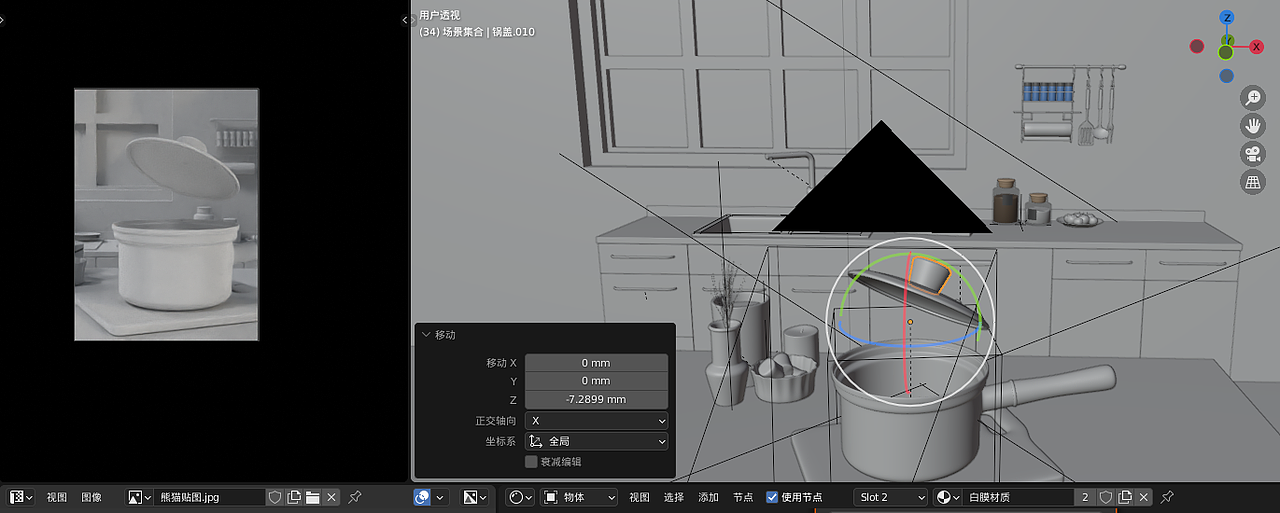The image size is (1280, 513).
Task: Click material user count 2 button
Action: pyautogui.click(x=1085, y=497)
